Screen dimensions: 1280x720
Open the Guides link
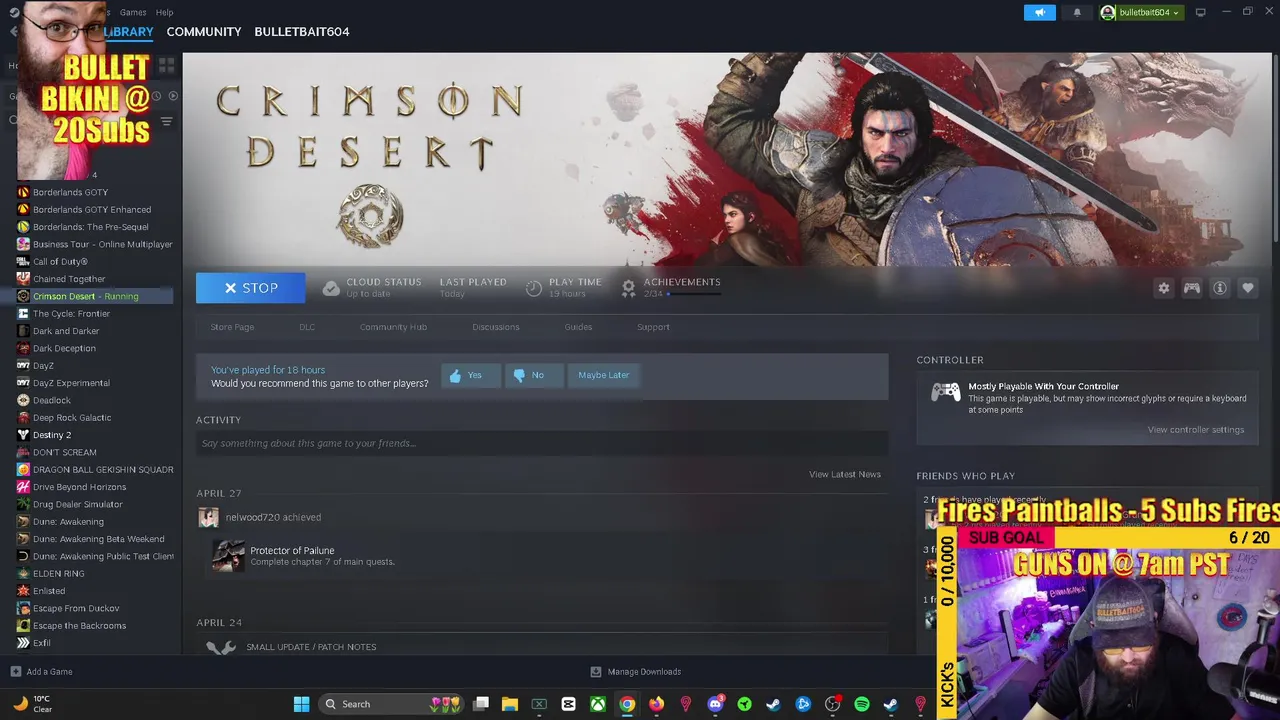pyautogui.click(x=578, y=327)
